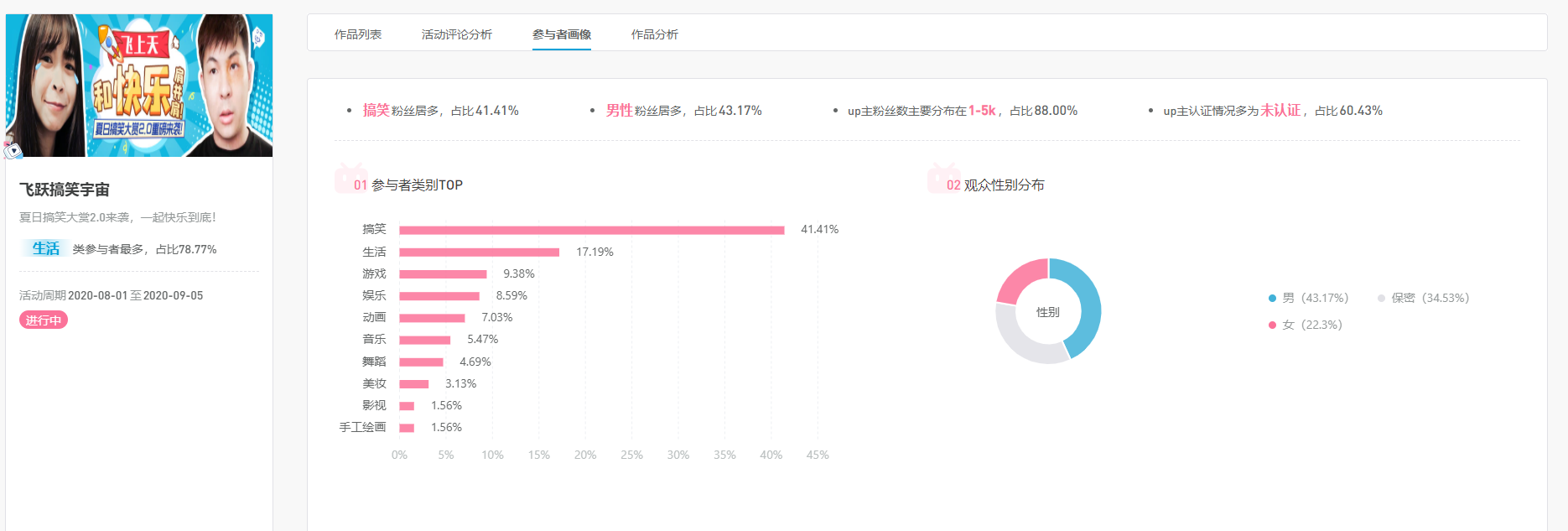This screenshot has width=1568, height=531.
Task: Click the 搞笑 category bar
Action: [x=592, y=230]
